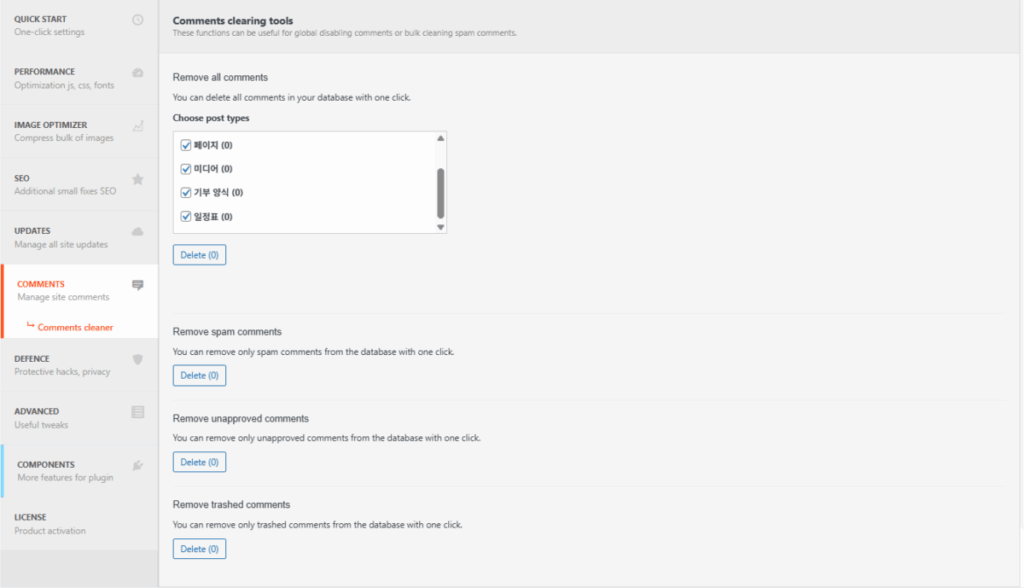Open the Comments cleaner submenu item
1024x588 pixels.
pos(75,327)
